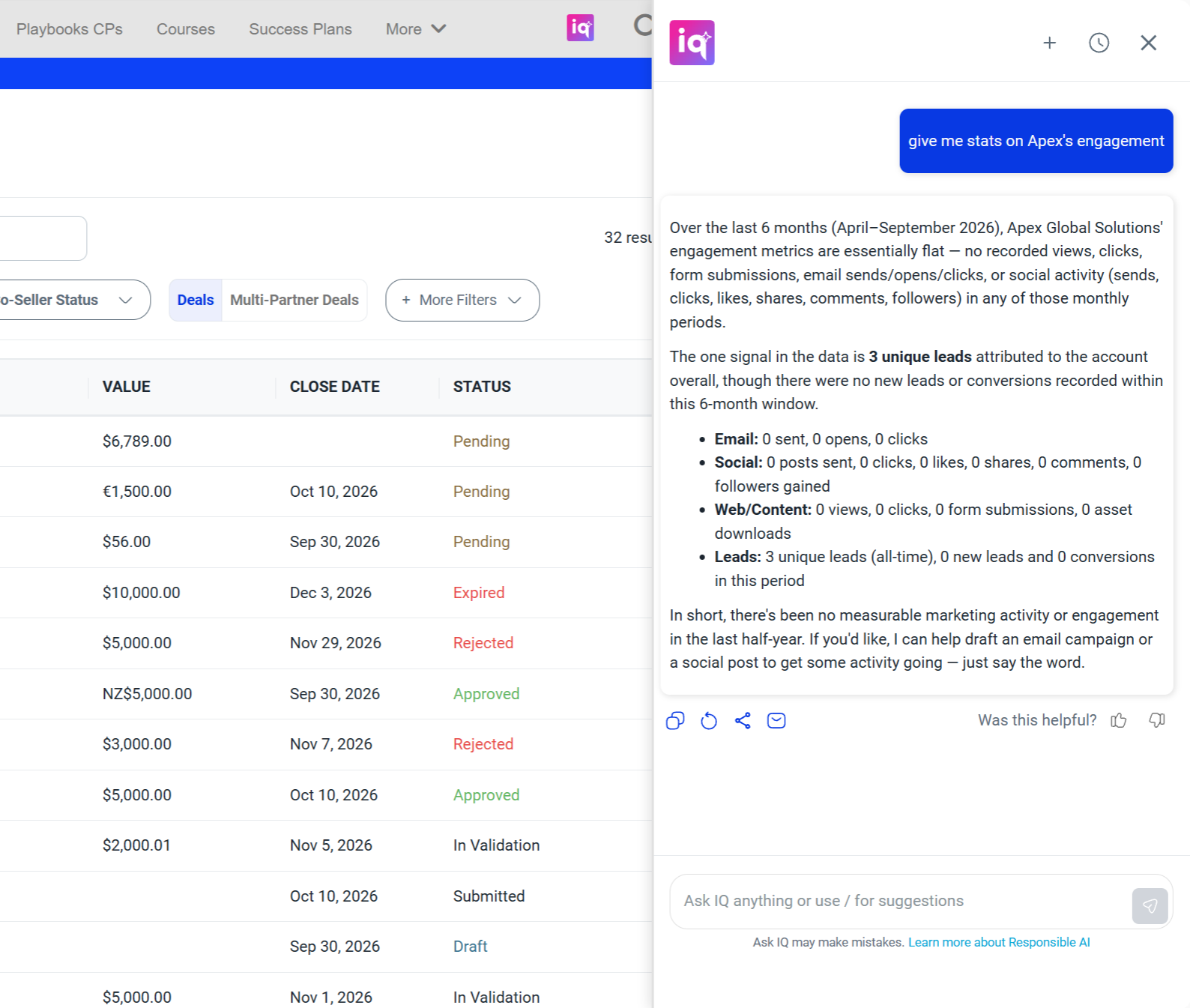
Task: Click the Submitted status cell
Action: tap(489, 896)
